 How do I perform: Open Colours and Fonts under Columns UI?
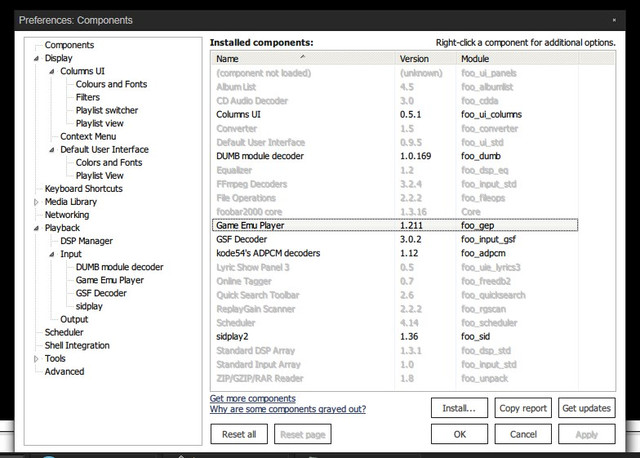pos(111,84)
